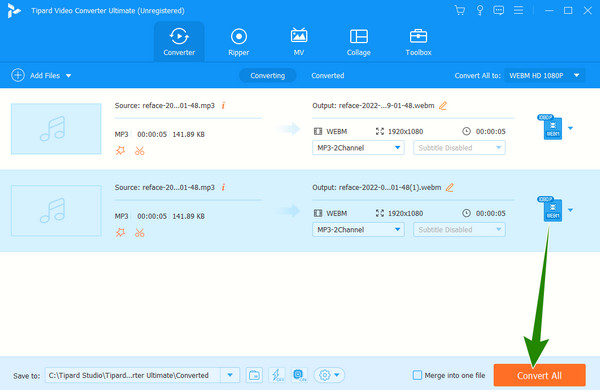Open Convert All to WEBM HD 1080P dropdown

click(x=544, y=75)
